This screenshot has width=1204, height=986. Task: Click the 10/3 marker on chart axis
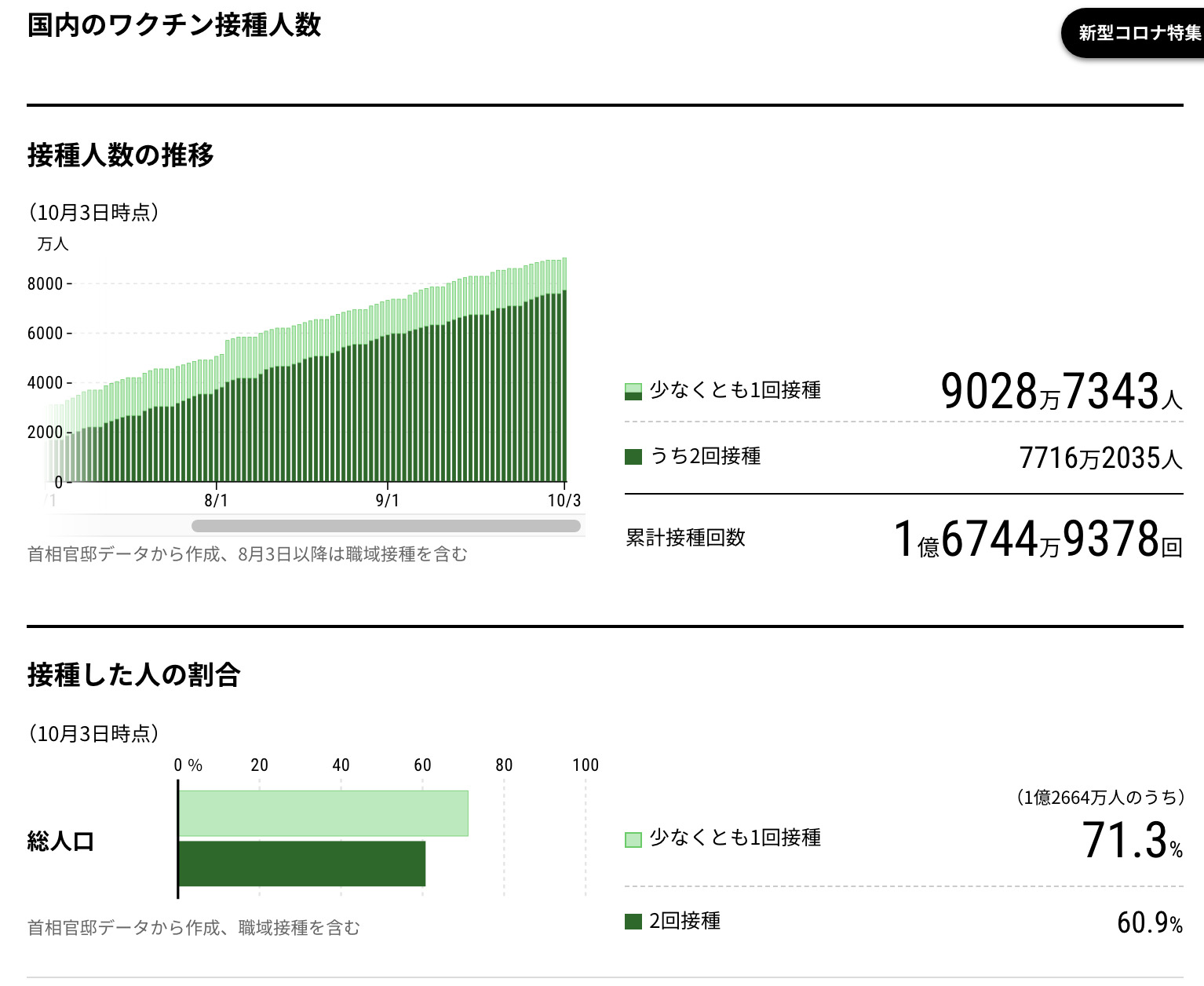coord(564,500)
